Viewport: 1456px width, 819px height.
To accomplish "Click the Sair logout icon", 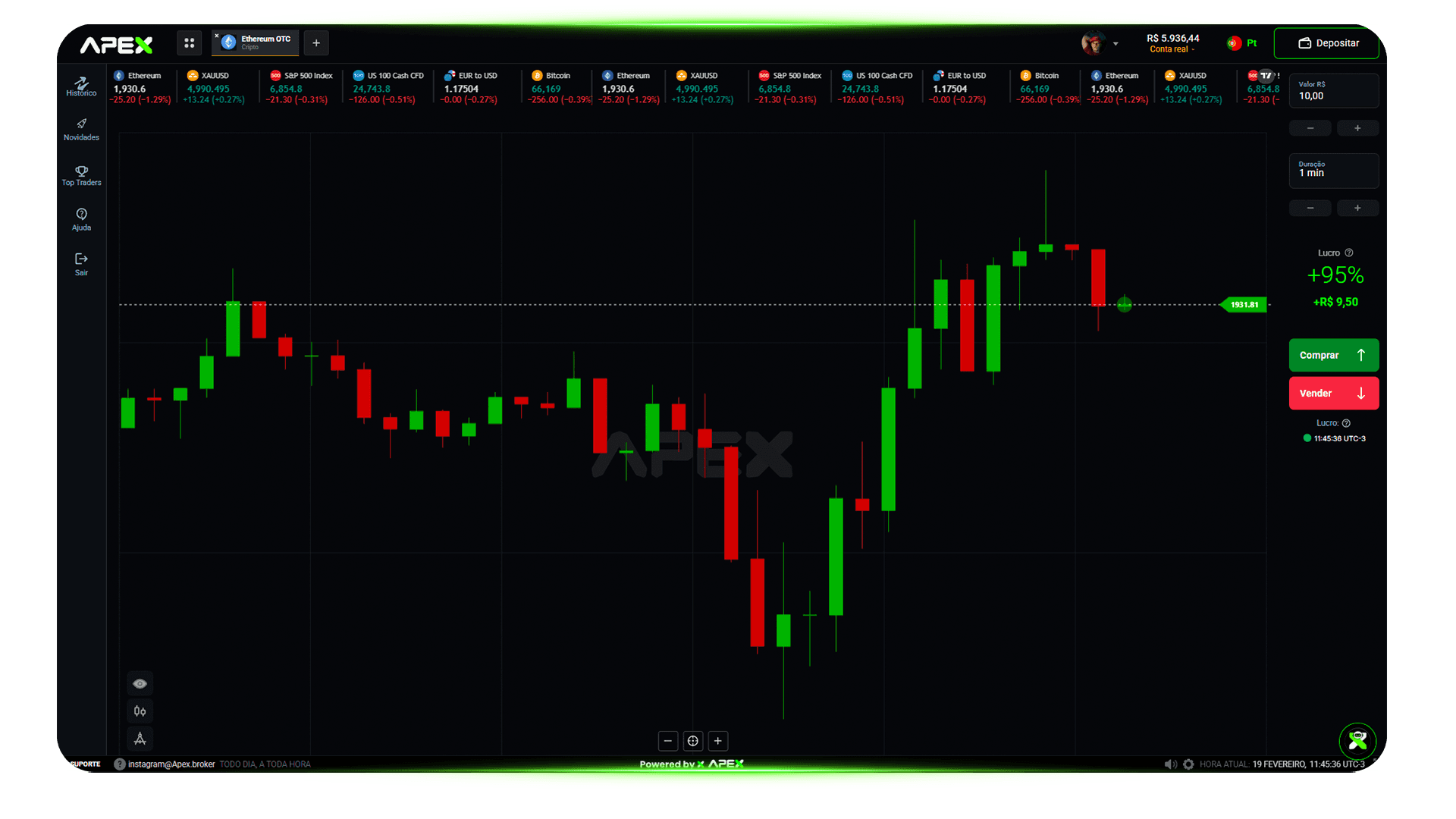I will pos(81,264).
